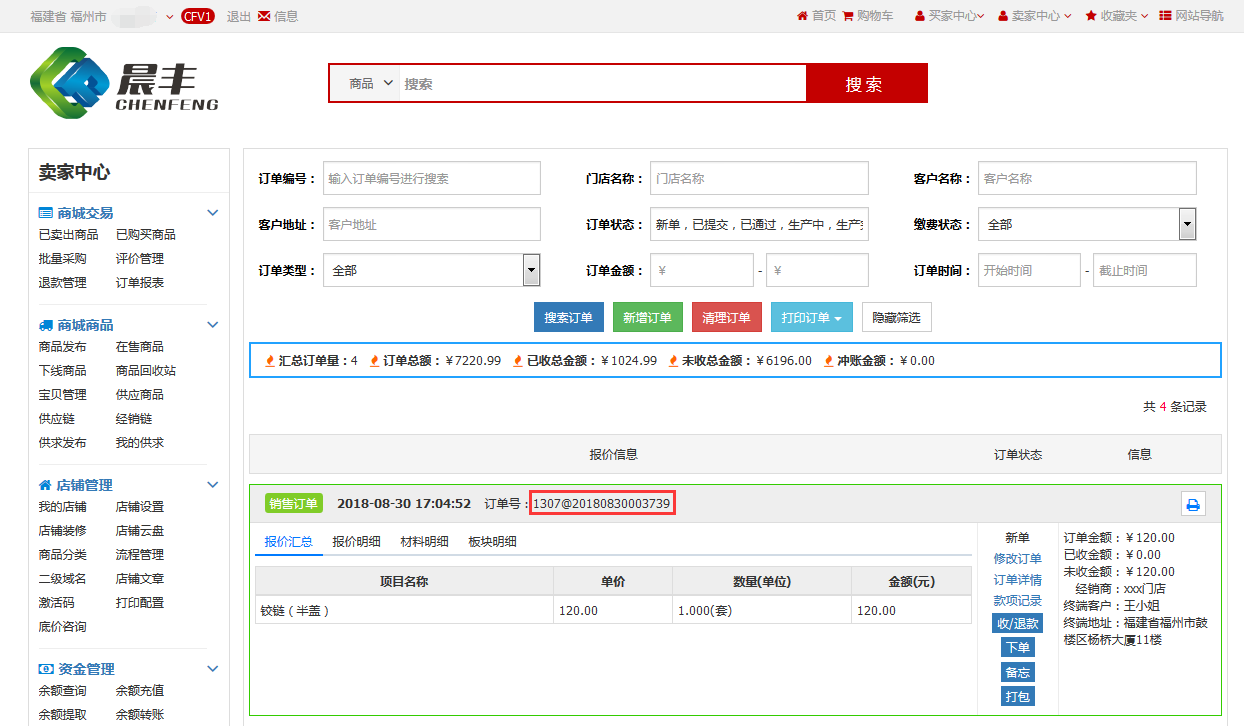1244x726 pixels.
Task: Click the CFV1 badge
Action: (x=198, y=16)
